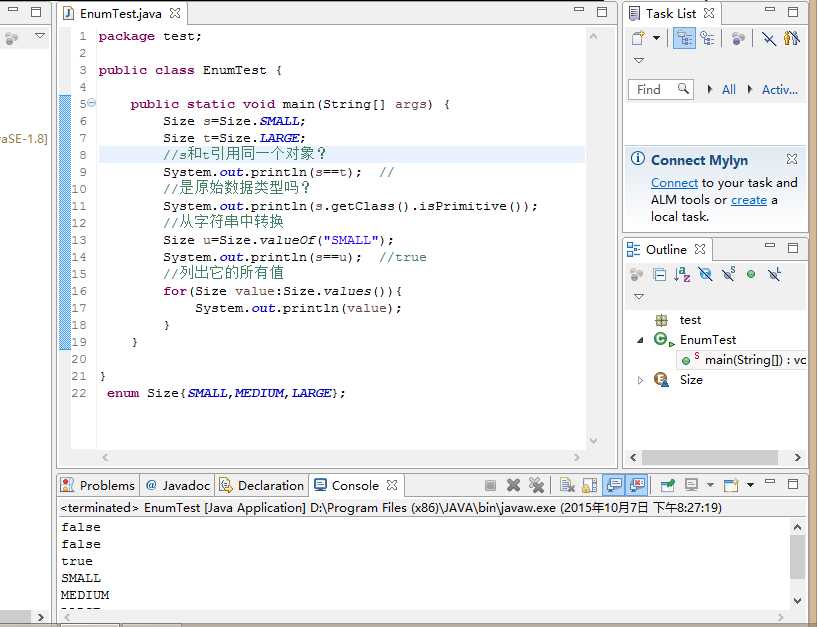This screenshot has width=817, height=627.
Task: Collapse the EnumTest node in Outline
Action: point(640,340)
